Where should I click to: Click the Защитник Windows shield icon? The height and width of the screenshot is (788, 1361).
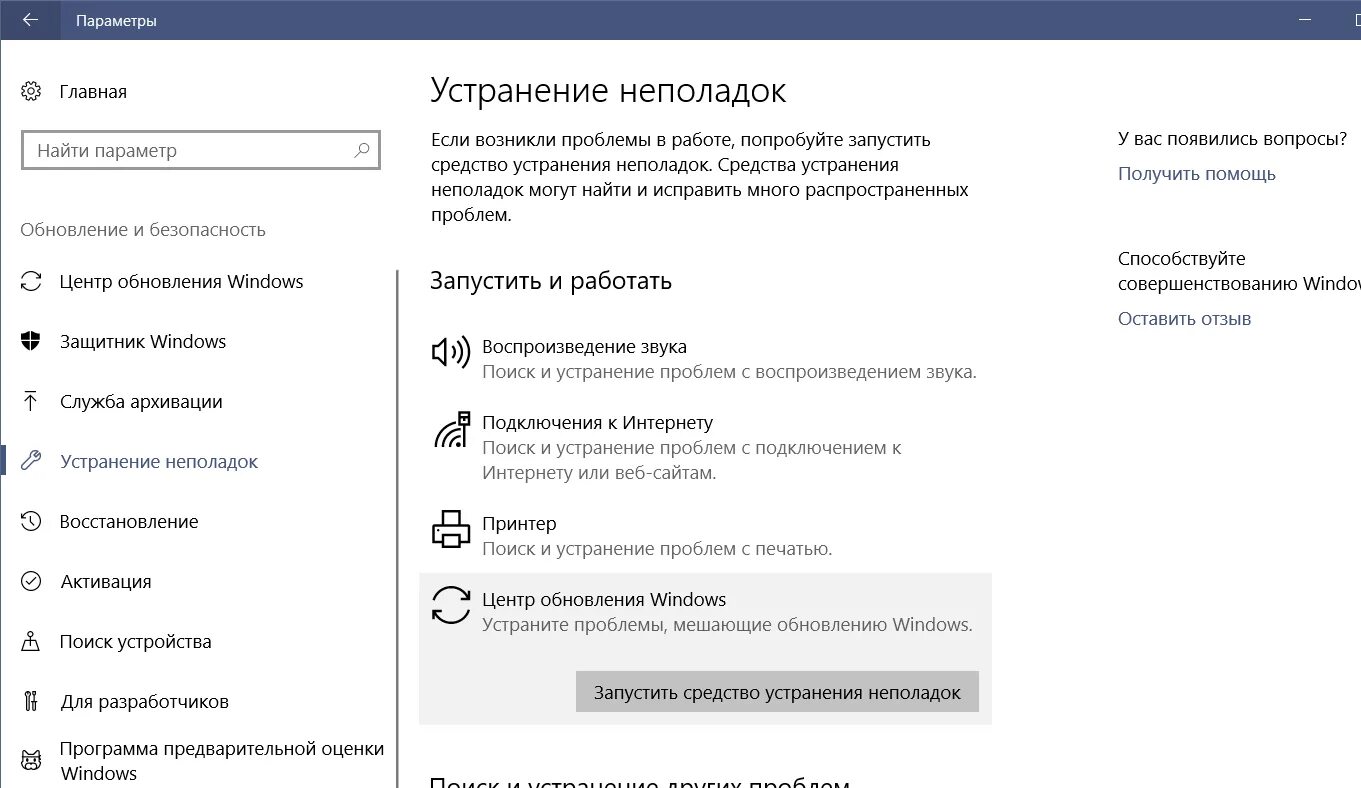pyautogui.click(x=31, y=342)
